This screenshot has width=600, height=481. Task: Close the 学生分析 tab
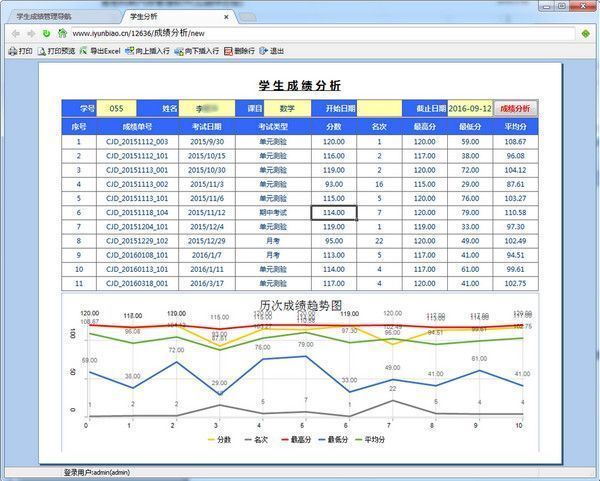click(226, 17)
